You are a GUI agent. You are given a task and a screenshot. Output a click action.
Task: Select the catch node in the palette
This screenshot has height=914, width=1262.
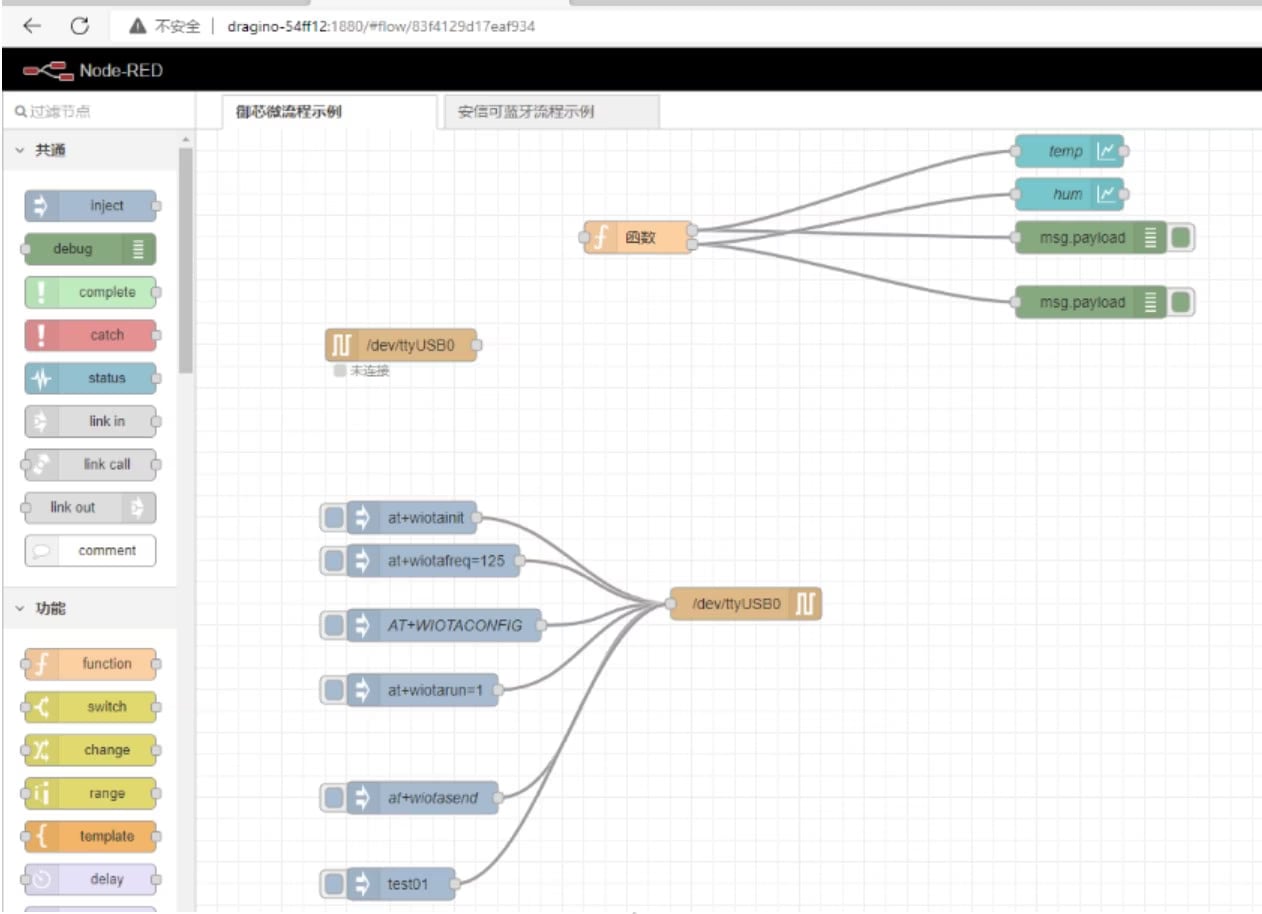pos(91,335)
